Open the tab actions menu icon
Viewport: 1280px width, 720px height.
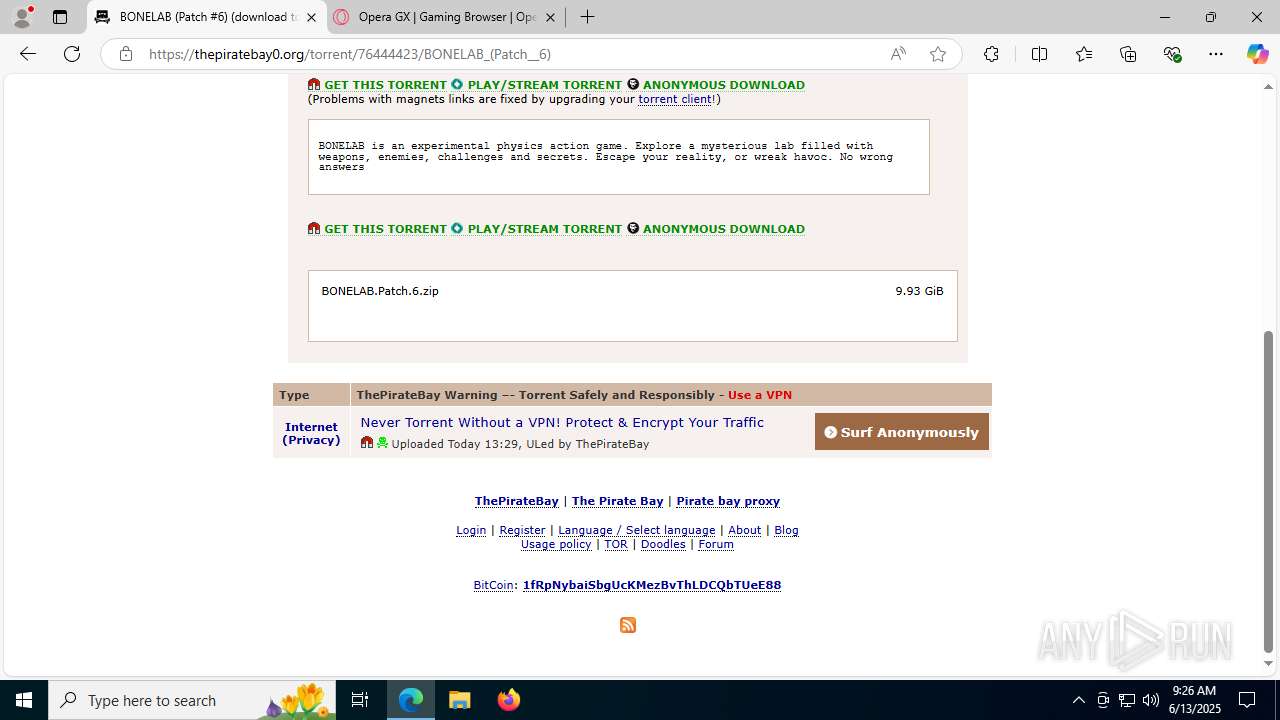(x=60, y=17)
